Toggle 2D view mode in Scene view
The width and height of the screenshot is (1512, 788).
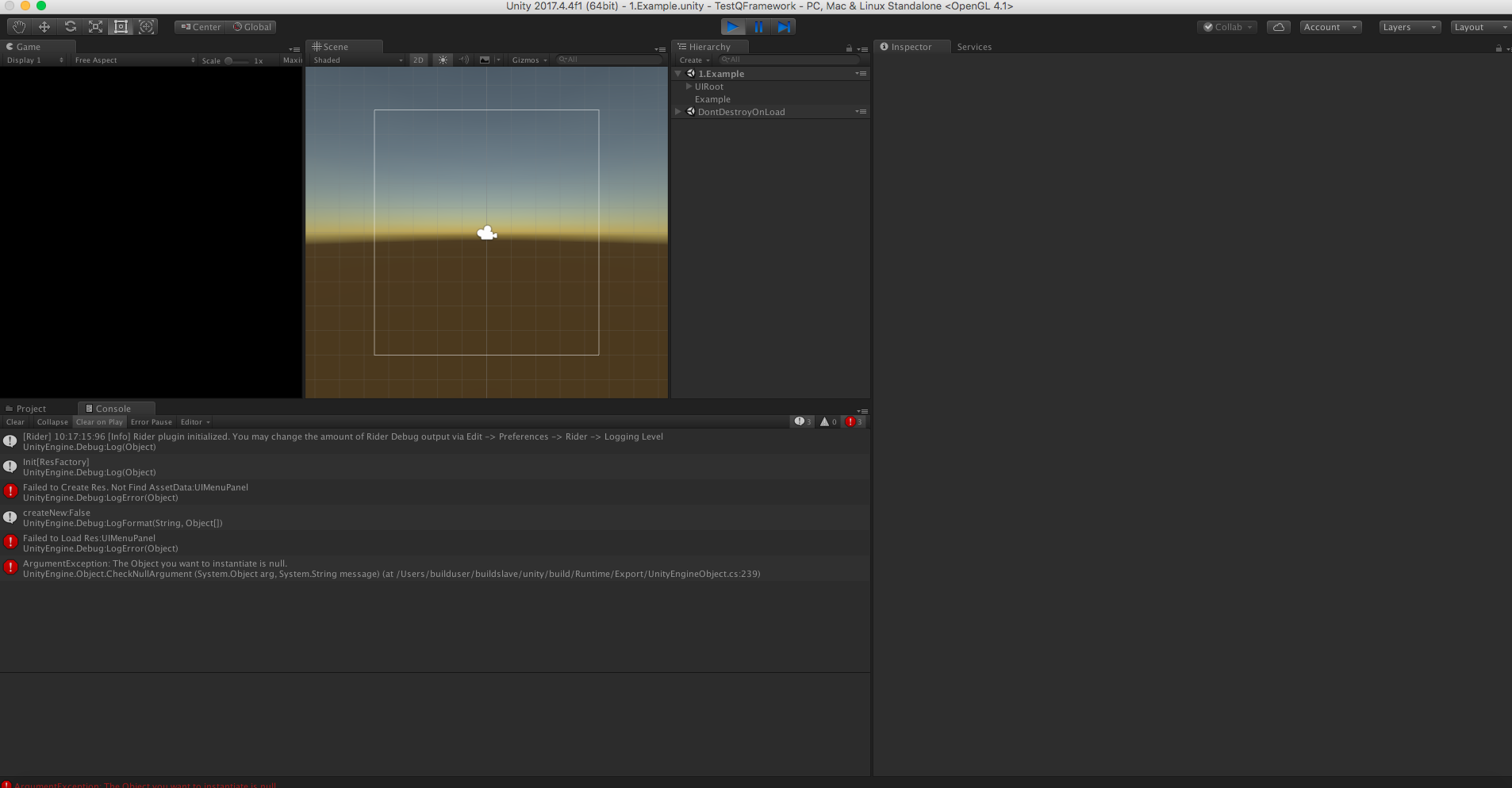[x=418, y=60]
